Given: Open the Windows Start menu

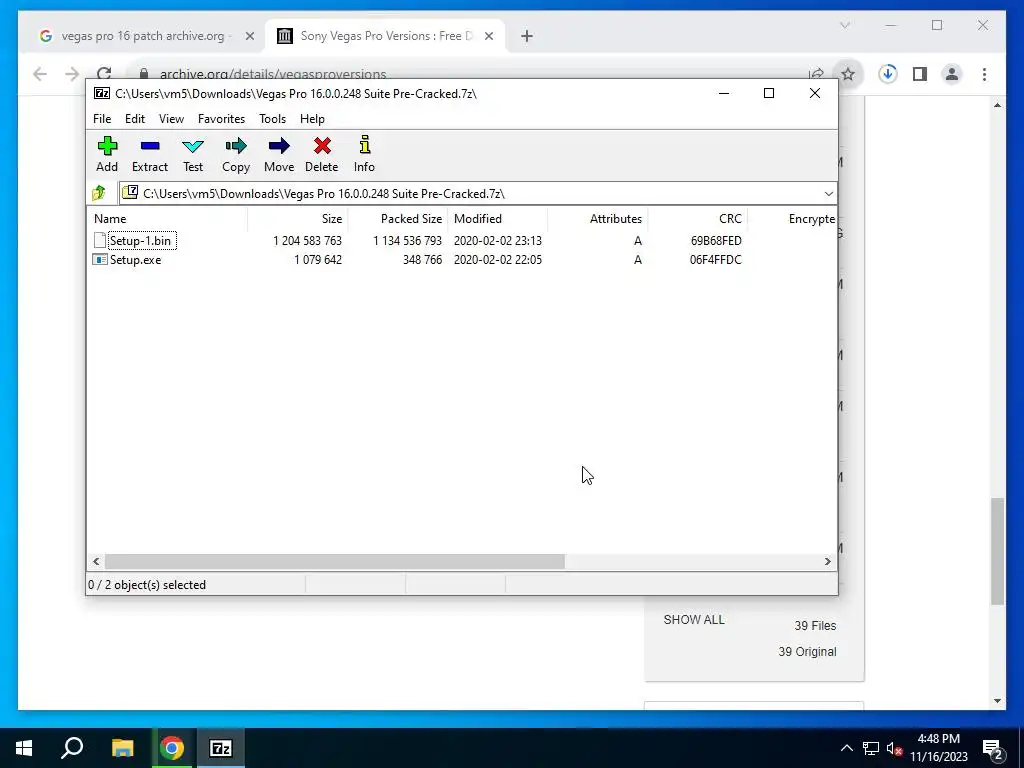Looking at the screenshot, I should coord(24,748).
